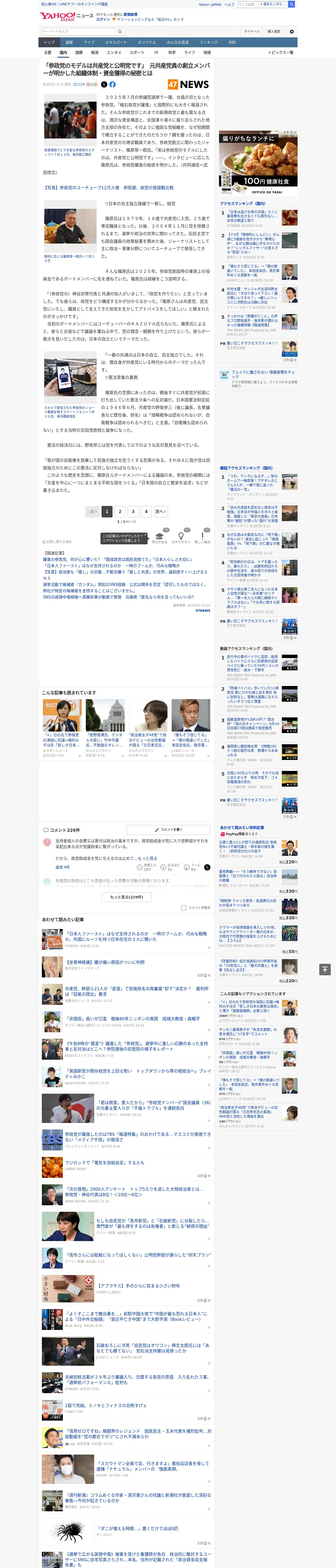
Task: Share the article on Facebook
Action: 112,85
